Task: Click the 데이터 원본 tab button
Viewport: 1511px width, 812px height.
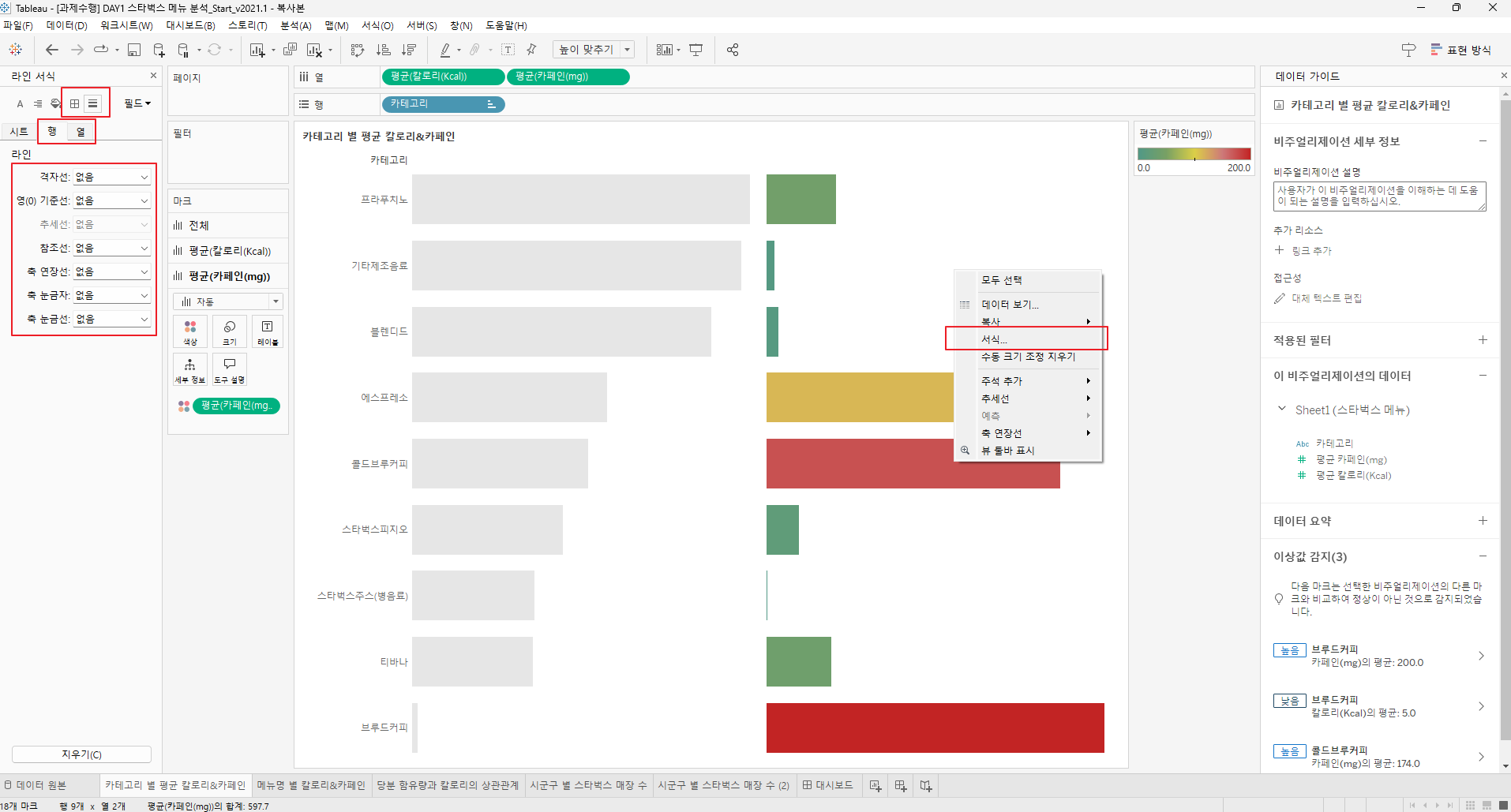Action: tap(36, 785)
